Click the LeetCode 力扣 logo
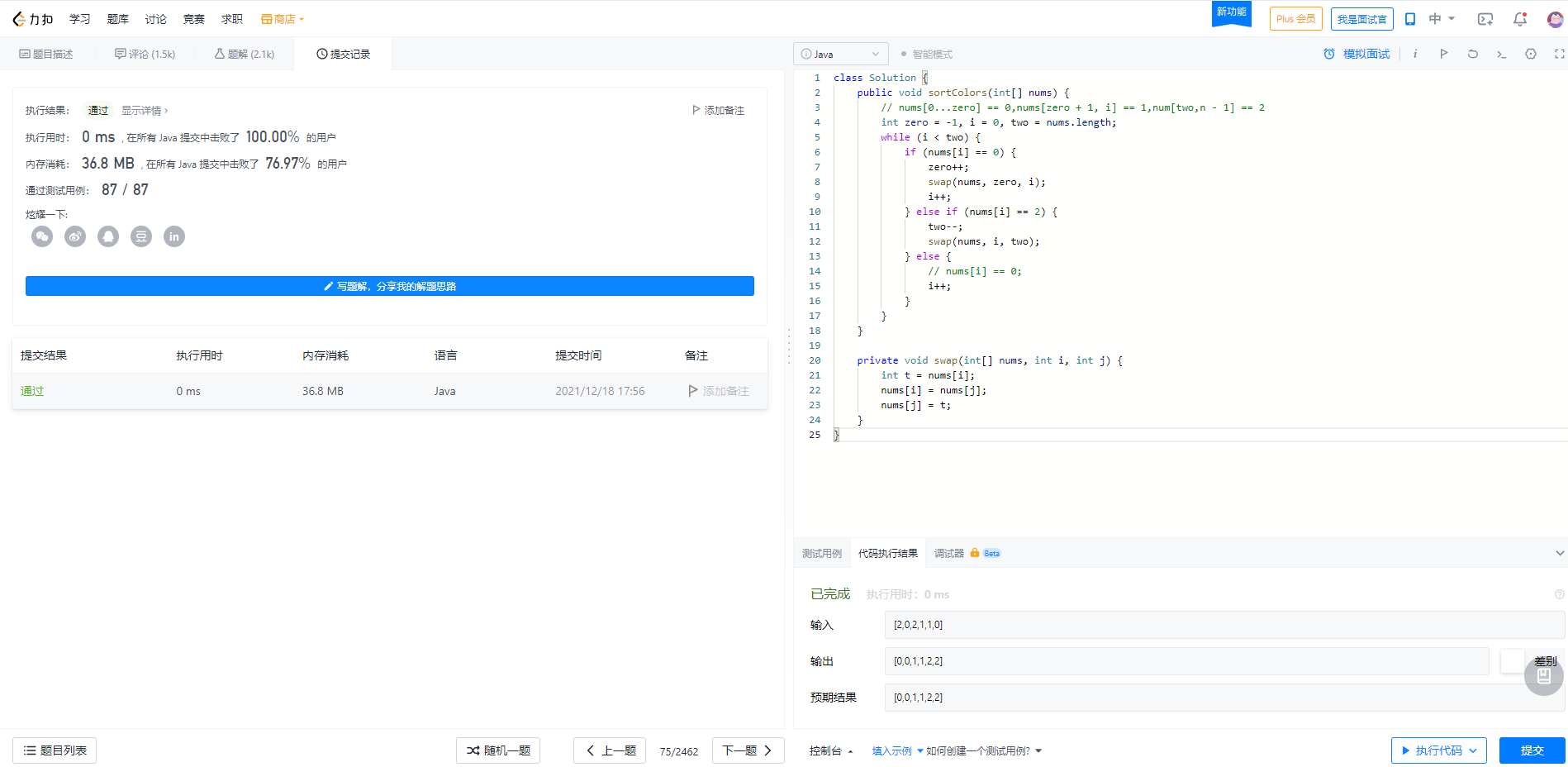The height and width of the screenshot is (767, 1568). [x=33, y=19]
